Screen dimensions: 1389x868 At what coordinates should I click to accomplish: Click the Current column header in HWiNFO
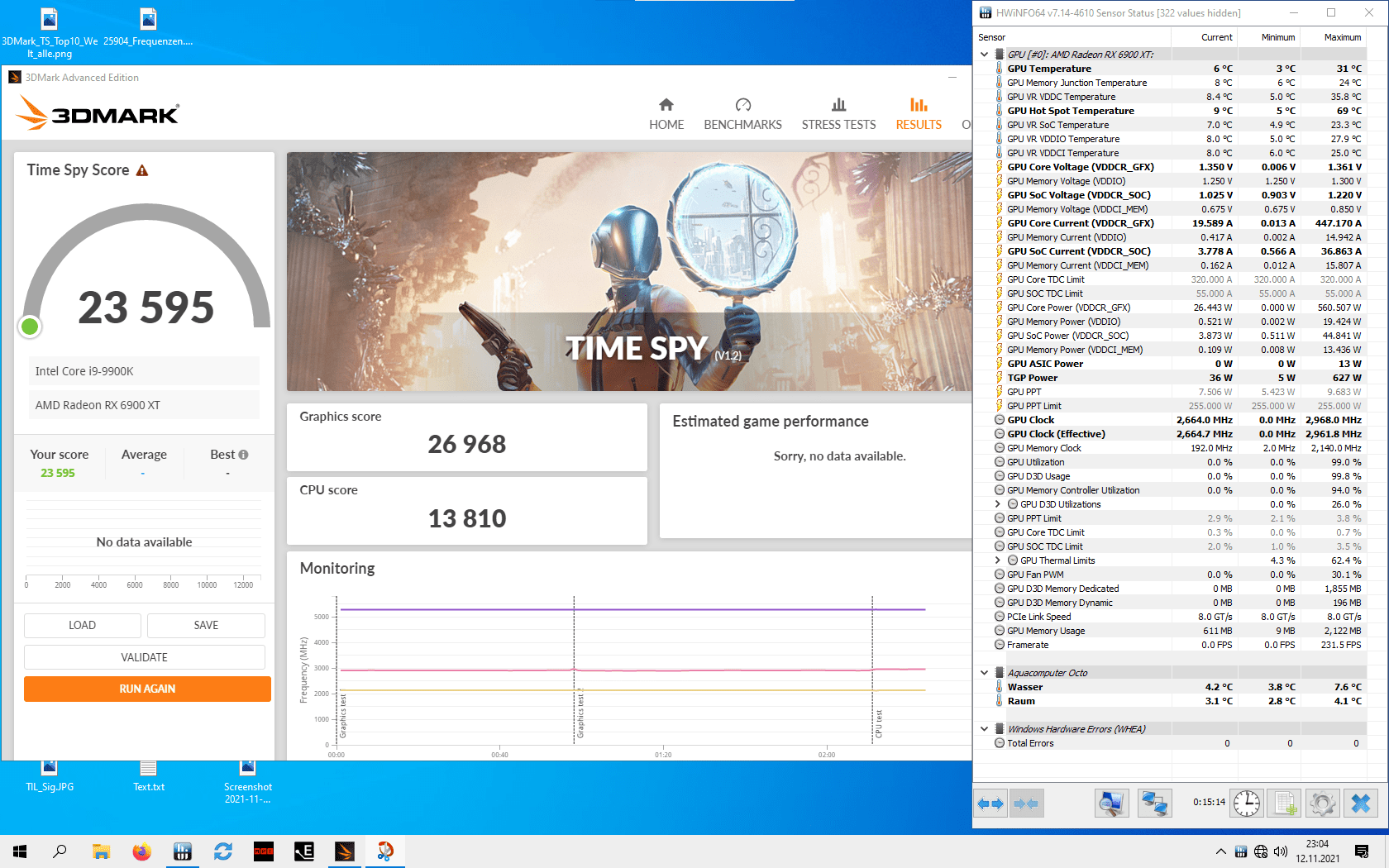[1204, 37]
